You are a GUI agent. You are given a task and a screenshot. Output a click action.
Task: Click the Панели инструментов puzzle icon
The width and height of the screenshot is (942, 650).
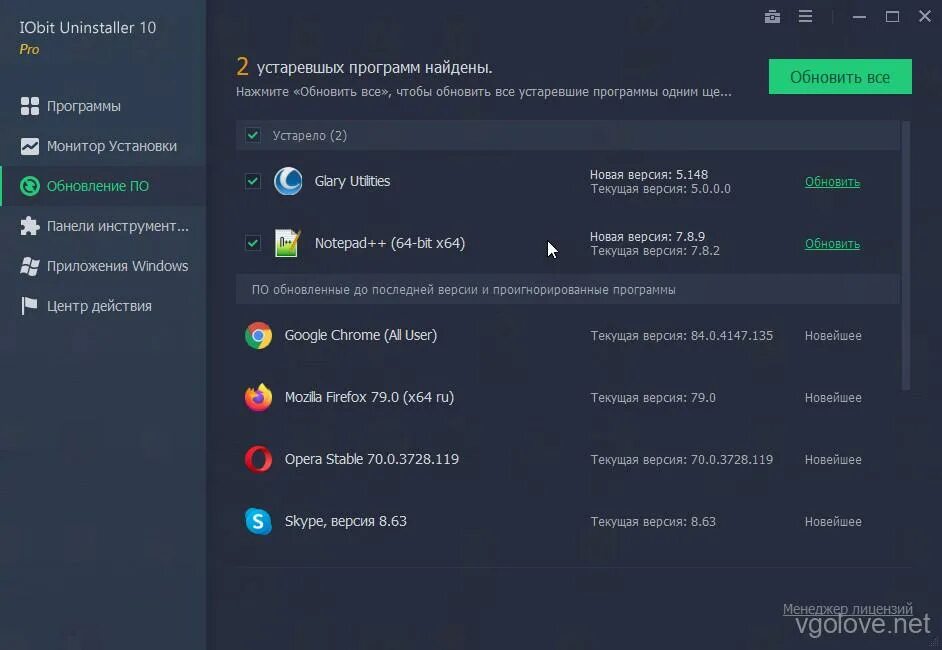click(x=29, y=226)
